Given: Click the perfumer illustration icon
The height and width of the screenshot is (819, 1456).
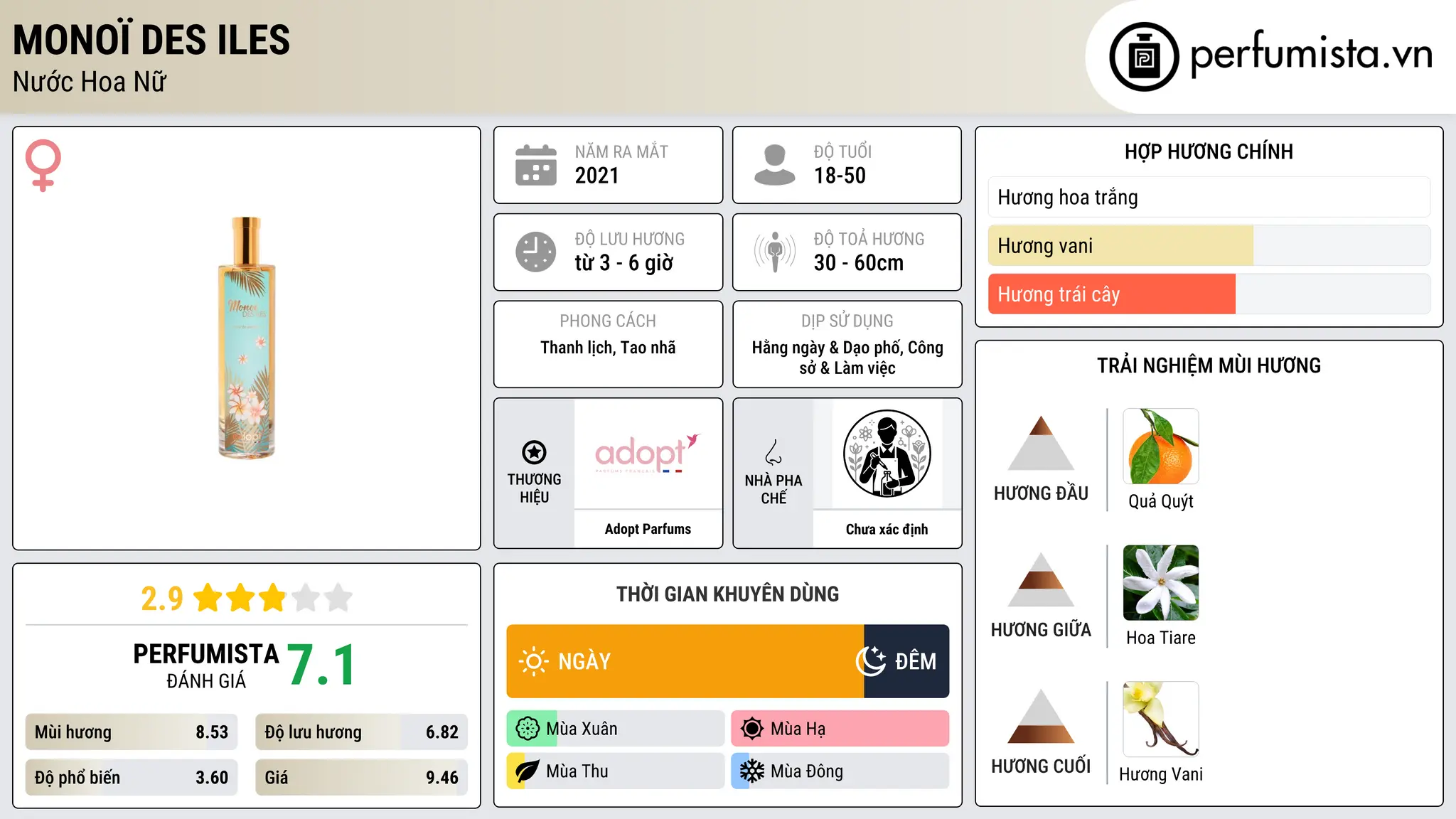Looking at the screenshot, I should pos(887,454).
